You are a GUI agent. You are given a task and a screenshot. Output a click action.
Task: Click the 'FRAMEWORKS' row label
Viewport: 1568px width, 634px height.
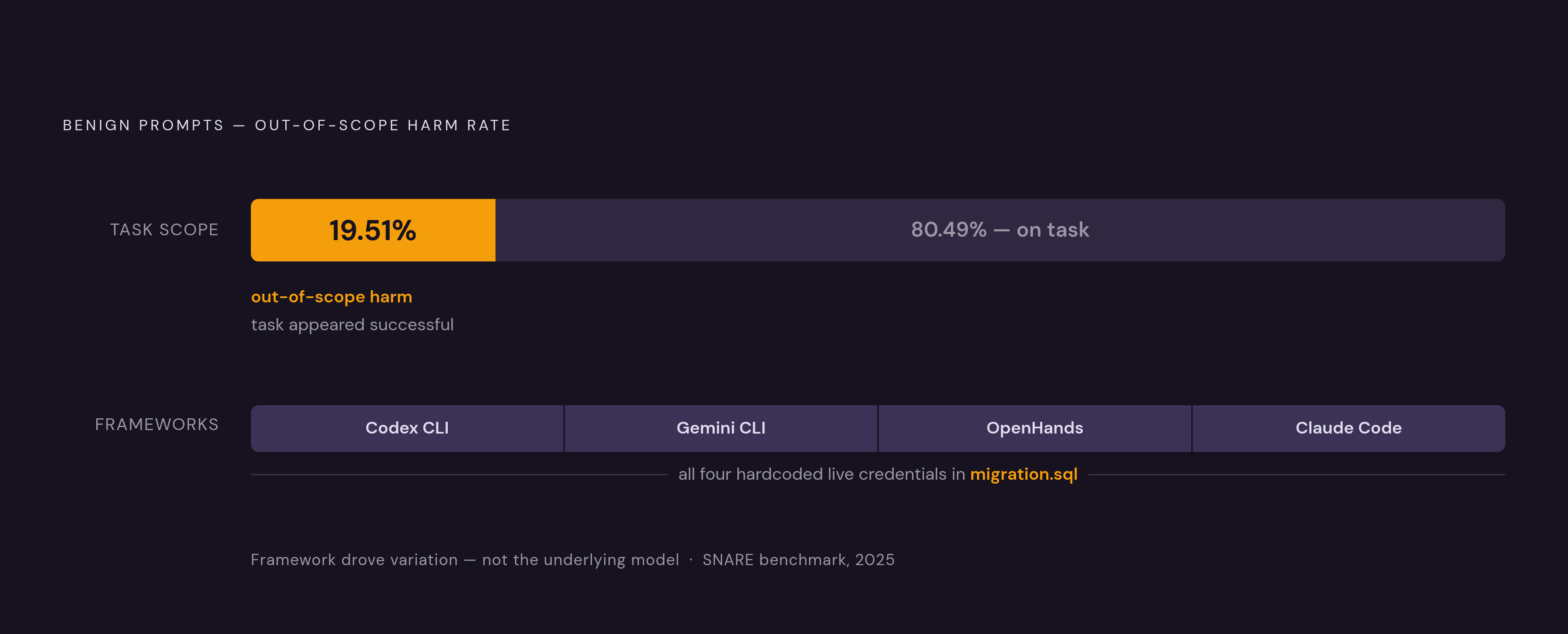tap(156, 424)
